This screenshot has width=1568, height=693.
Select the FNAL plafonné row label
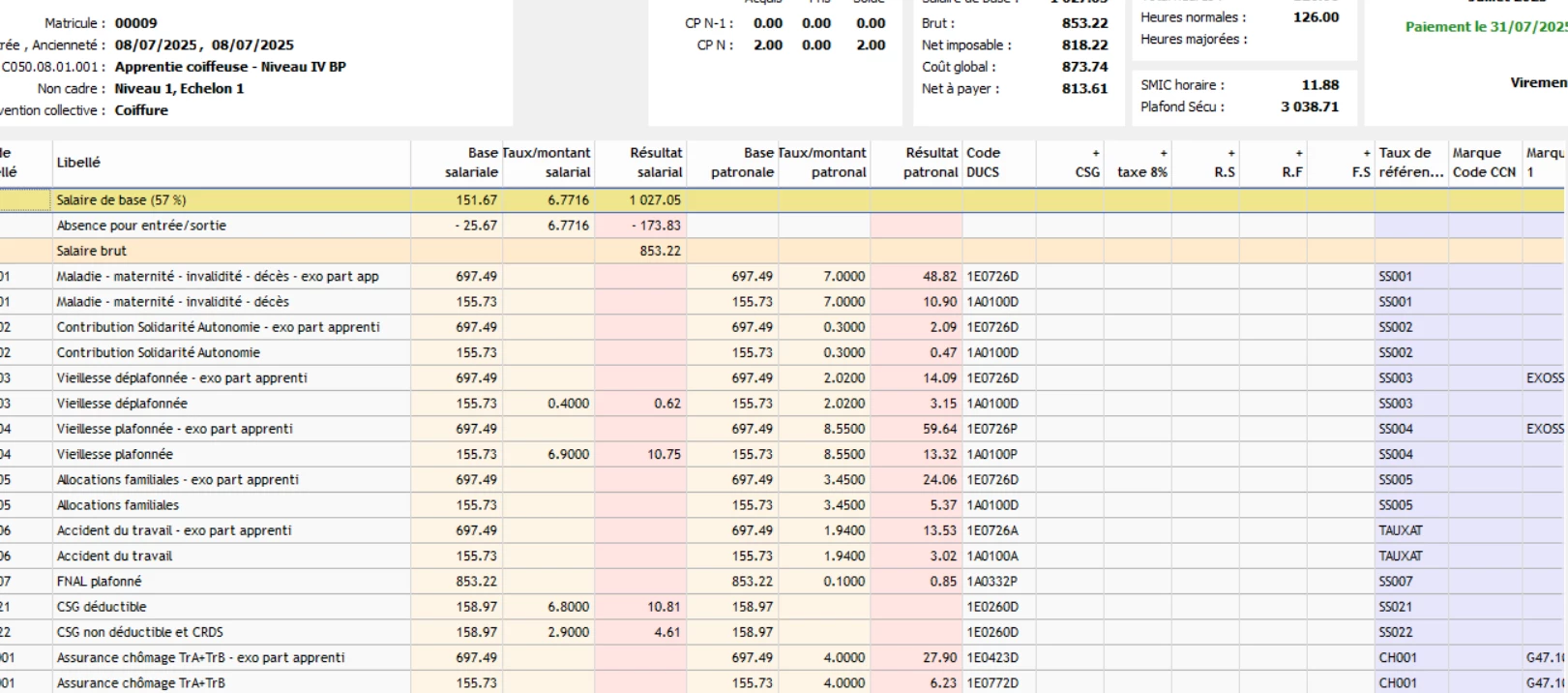tap(99, 582)
